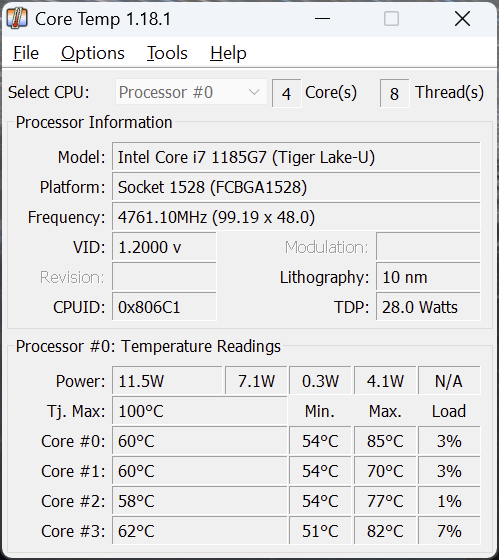Click the Frequency value 4761.10MHz

click(x=296, y=217)
